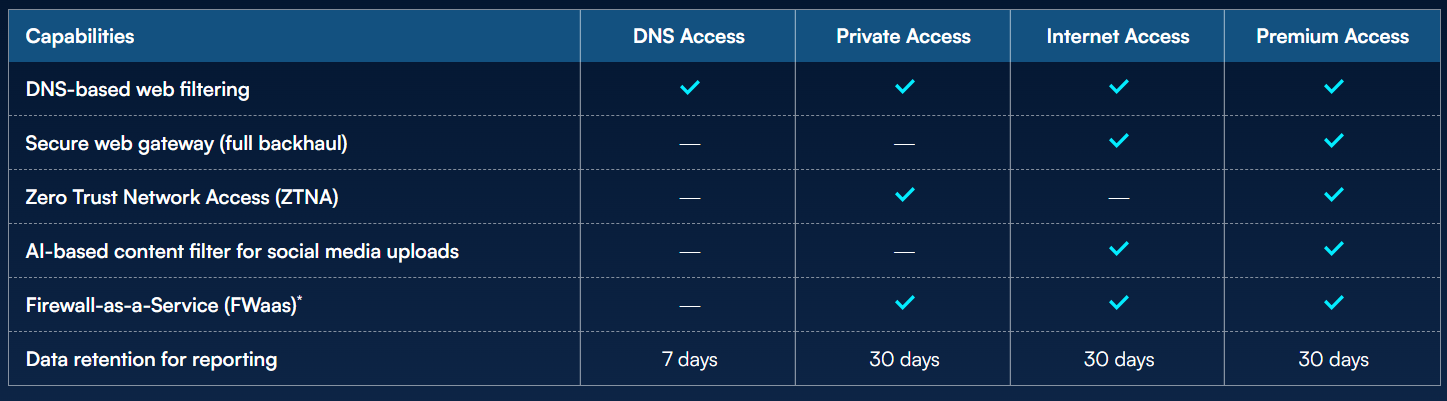Click the Firewall-as-a-Service (FWaas) row label

(x=164, y=306)
